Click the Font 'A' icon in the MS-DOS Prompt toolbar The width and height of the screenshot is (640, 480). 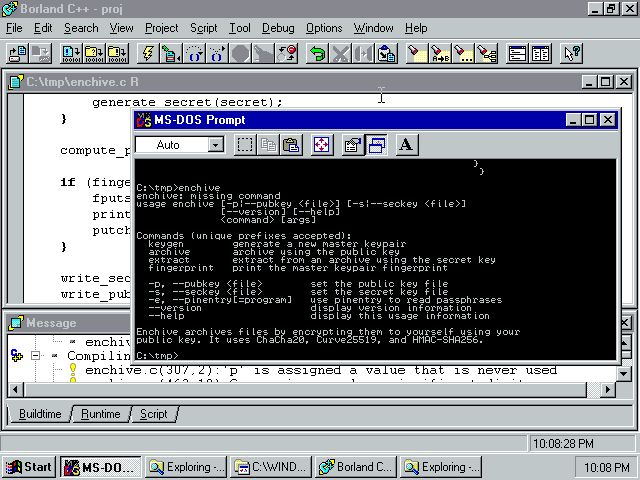pyautogui.click(x=406, y=145)
